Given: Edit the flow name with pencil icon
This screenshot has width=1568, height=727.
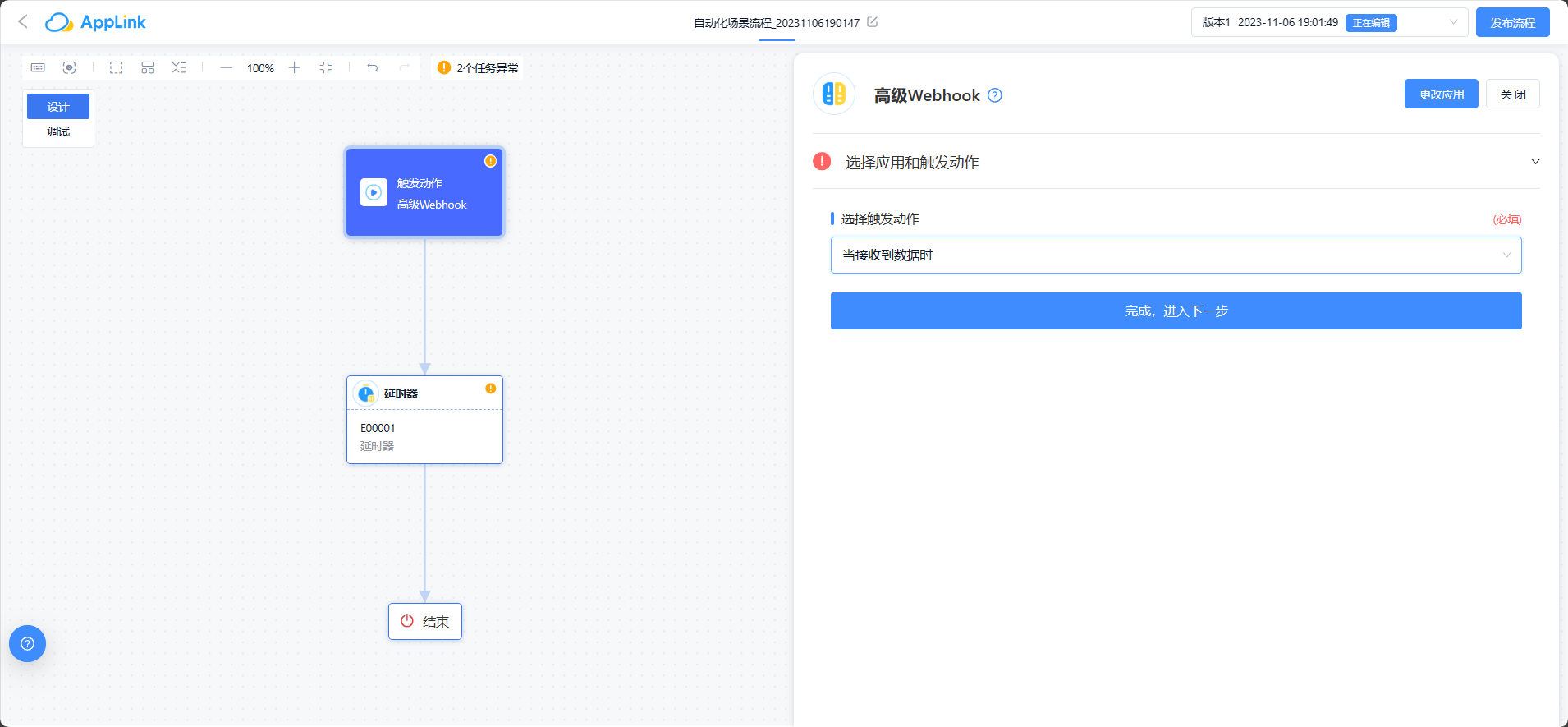Looking at the screenshot, I should [x=873, y=22].
